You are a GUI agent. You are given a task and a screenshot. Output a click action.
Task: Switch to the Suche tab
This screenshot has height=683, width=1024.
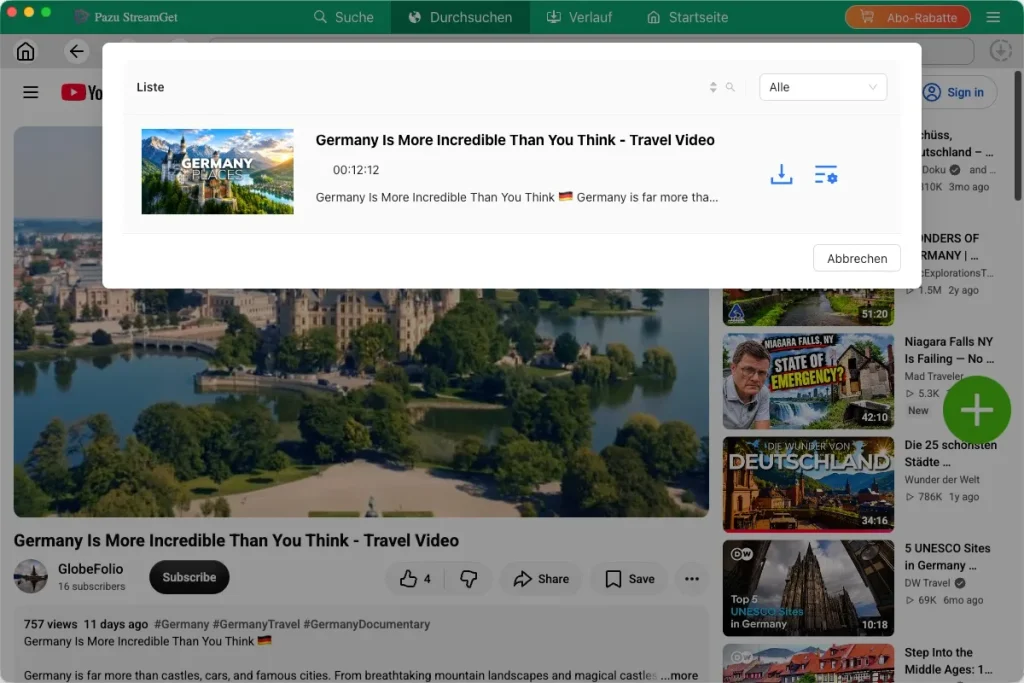tap(344, 17)
